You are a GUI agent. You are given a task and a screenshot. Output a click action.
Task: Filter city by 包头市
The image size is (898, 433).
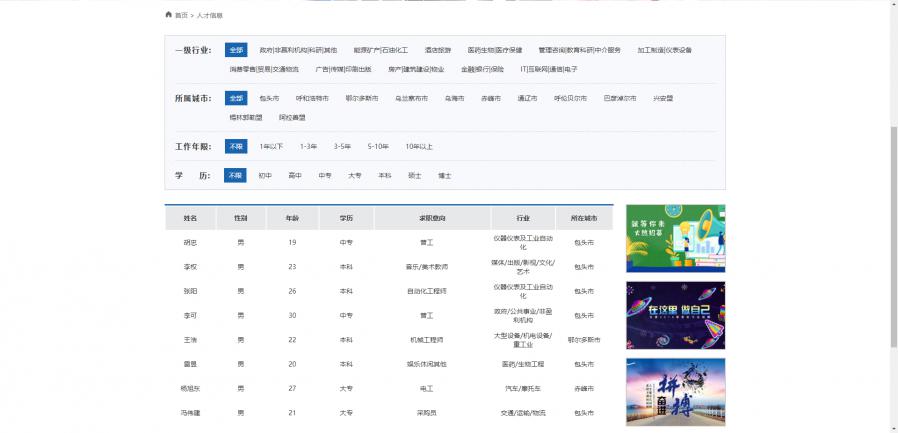click(x=269, y=99)
